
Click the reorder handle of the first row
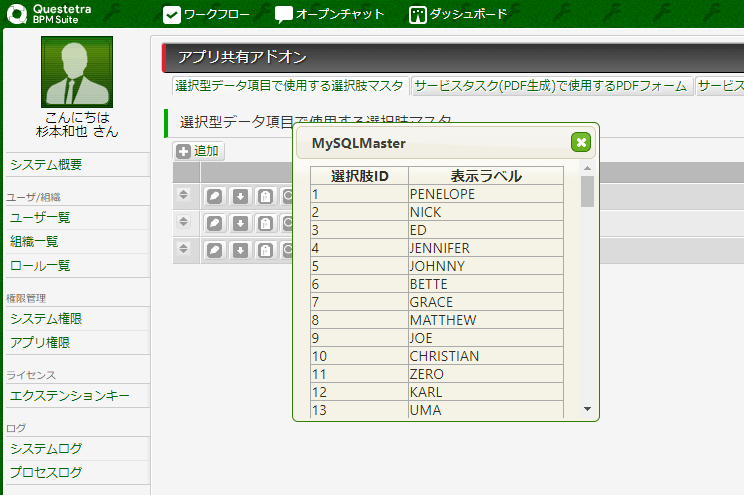[x=184, y=195]
